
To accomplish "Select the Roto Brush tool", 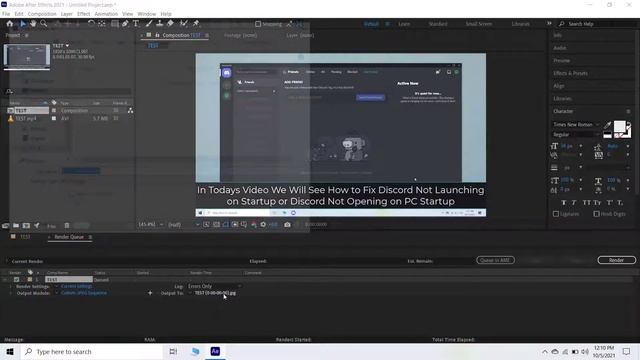I will pos(184,24).
